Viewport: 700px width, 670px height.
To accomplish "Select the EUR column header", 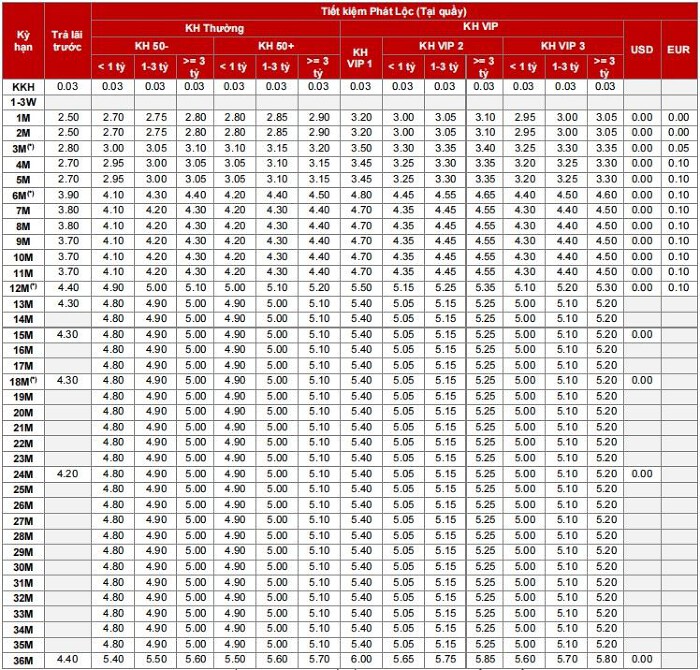I will [x=679, y=50].
